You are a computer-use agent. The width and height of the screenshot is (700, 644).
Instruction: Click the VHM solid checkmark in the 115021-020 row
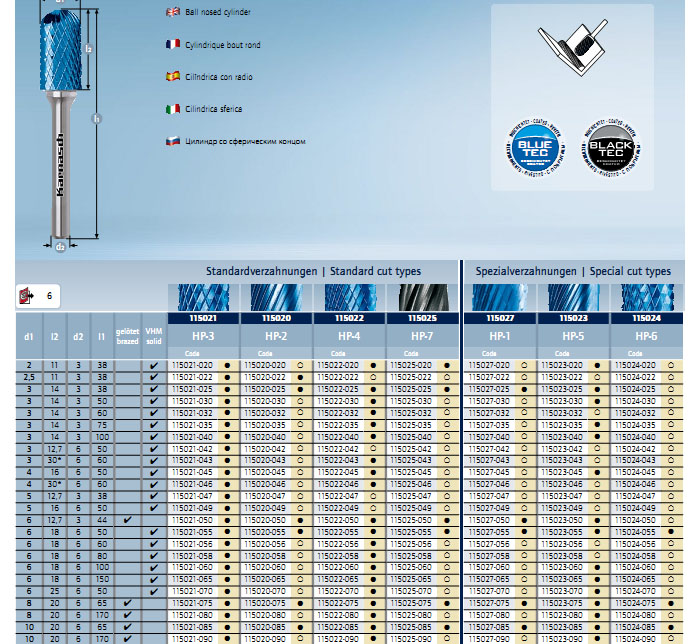tap(153, 366)
